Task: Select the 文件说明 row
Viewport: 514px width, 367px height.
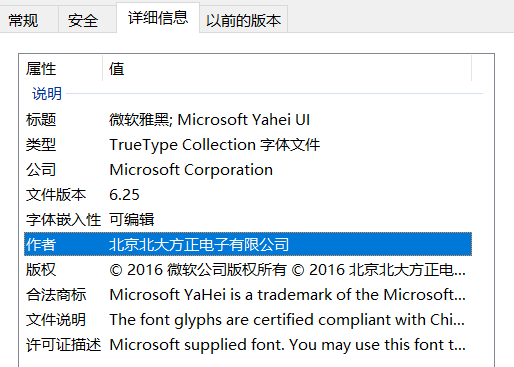Action: (248, 320)
